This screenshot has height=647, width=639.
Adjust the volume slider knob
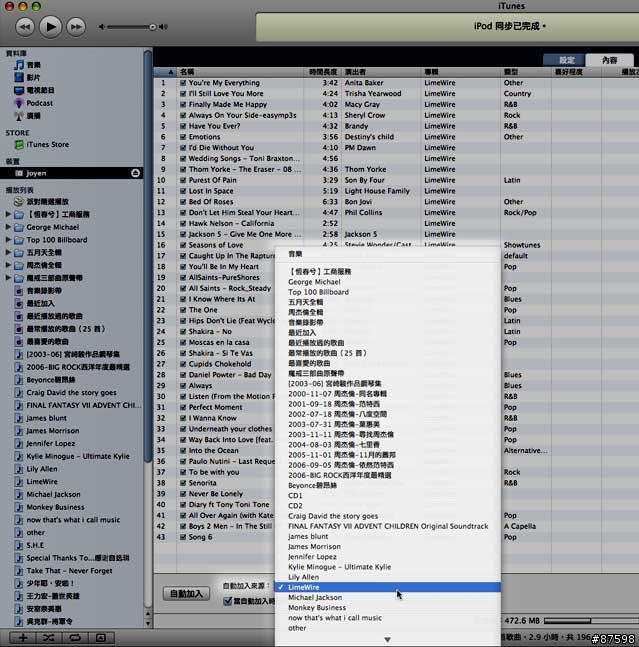pos(152,27)
